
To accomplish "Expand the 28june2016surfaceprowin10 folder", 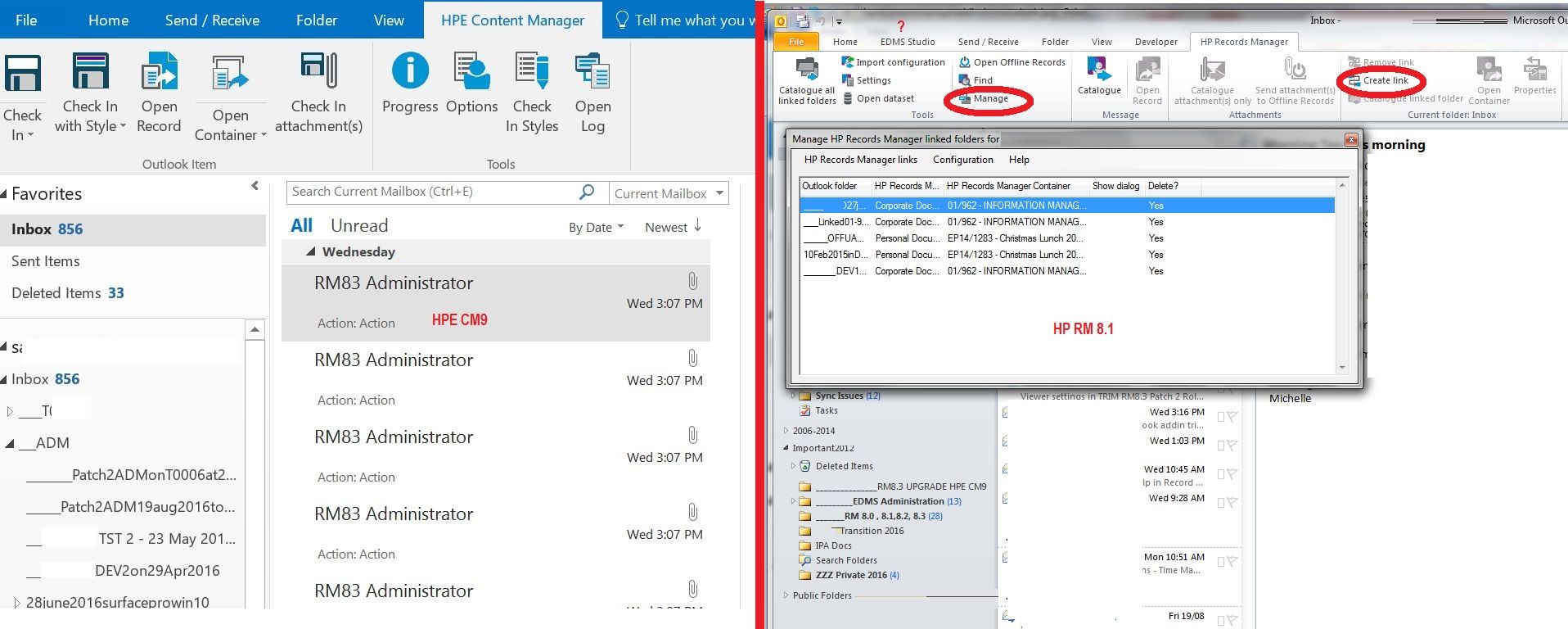I will (16, 603).
